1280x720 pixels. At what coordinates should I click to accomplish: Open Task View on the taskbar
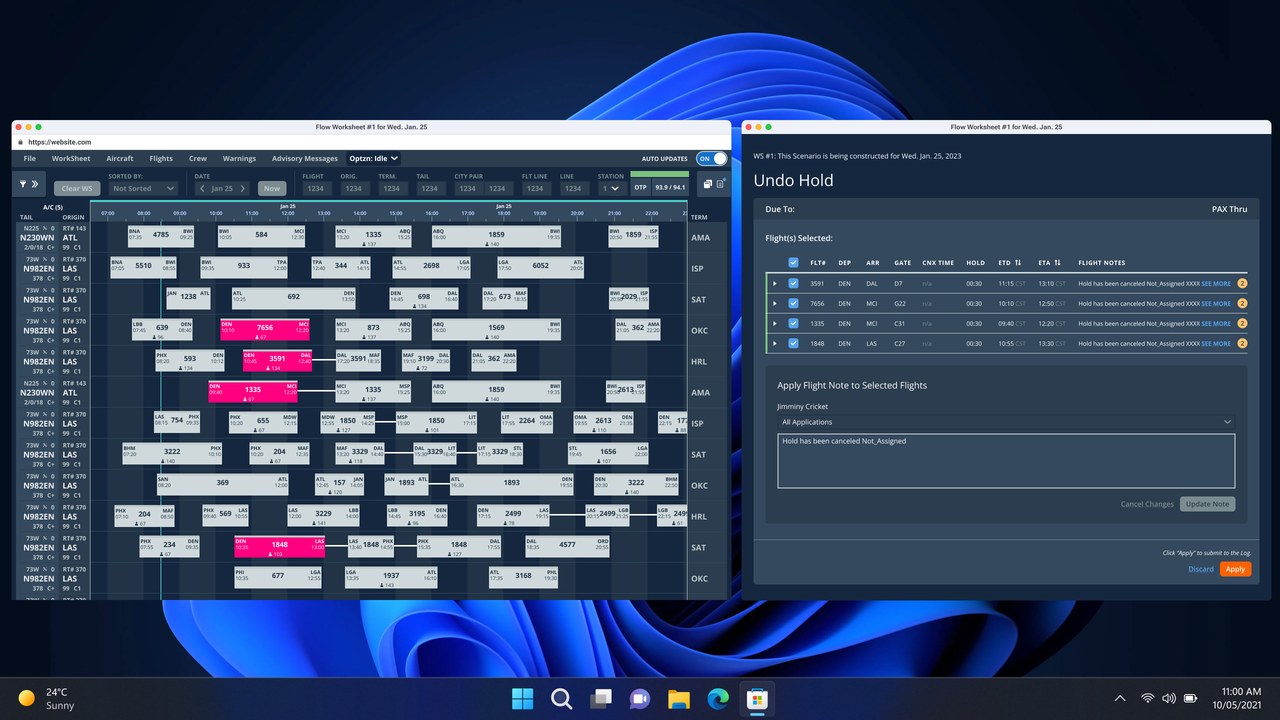point(600,698)
